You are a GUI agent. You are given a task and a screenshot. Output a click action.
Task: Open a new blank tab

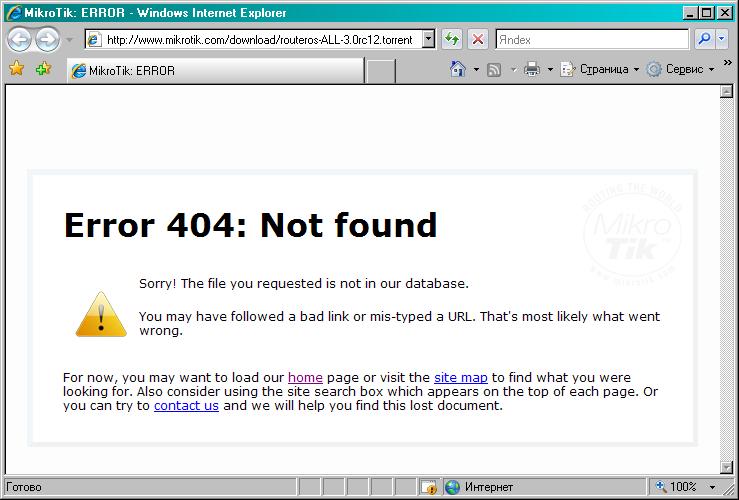(381, 71)
